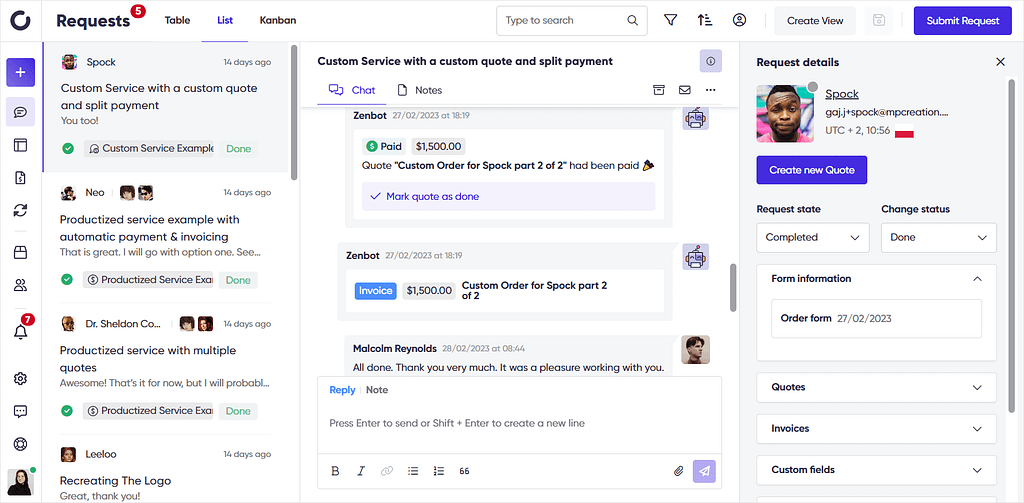The width and height of the screenshot is (1024, 503).
Task: Click the Create new Quote button
Action: [x=811, y=170]
